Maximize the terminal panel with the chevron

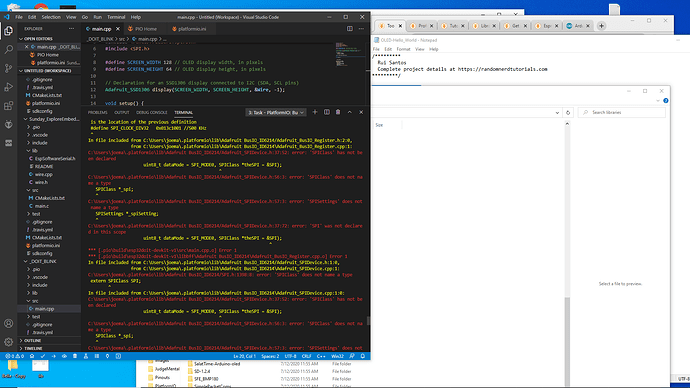(350, 112)
